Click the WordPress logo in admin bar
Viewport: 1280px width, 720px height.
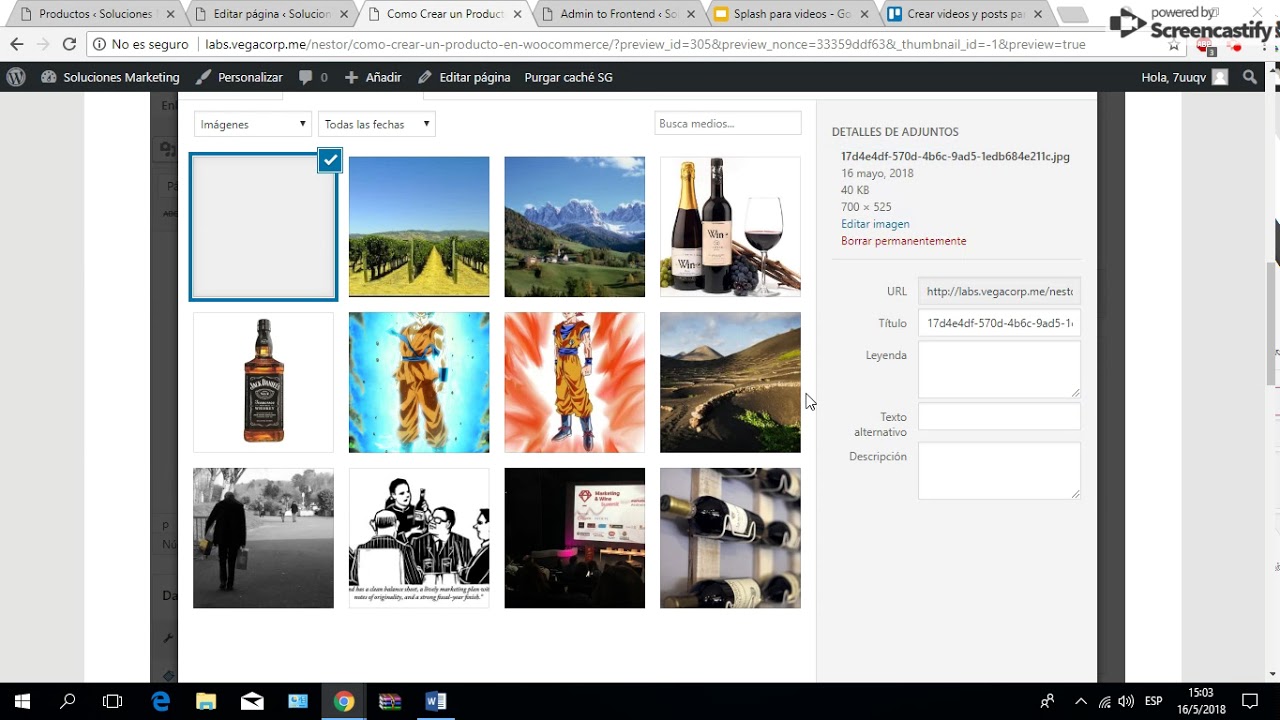pyautogui.click(x=16, y=77)
